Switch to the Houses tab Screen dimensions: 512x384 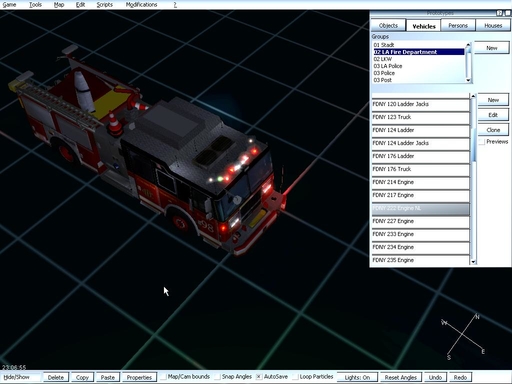493,26
